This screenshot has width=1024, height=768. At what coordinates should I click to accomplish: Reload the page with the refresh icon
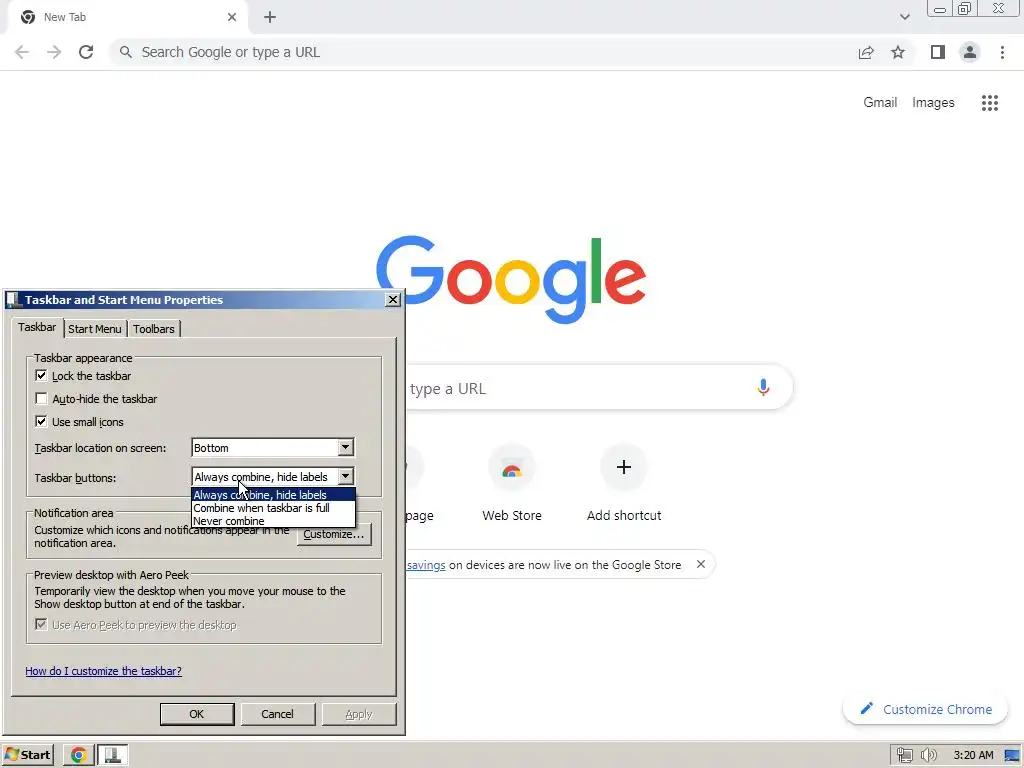pyautogui.click(x=86, y=52)
